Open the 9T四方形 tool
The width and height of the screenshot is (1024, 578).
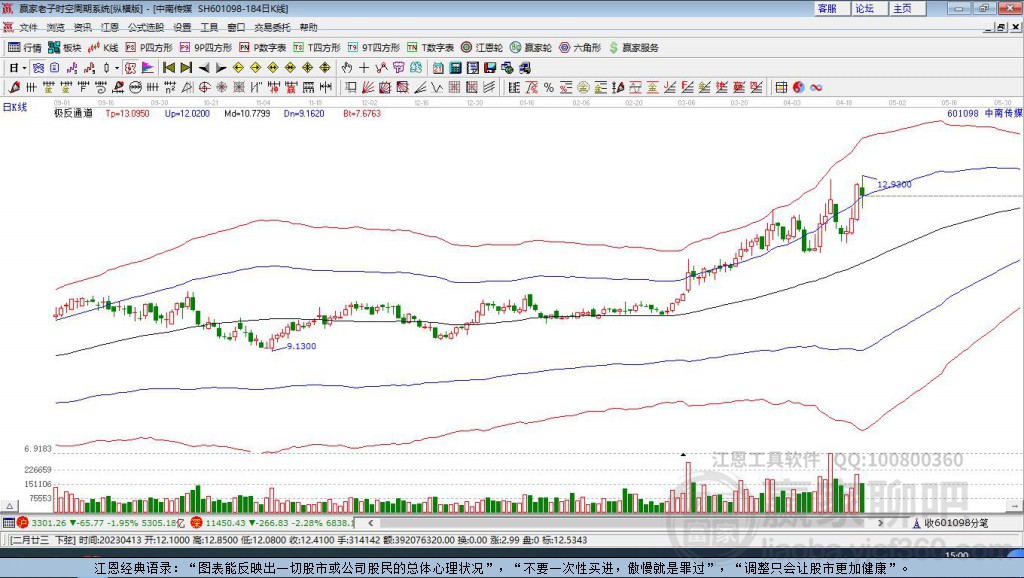tap(374, 48)
